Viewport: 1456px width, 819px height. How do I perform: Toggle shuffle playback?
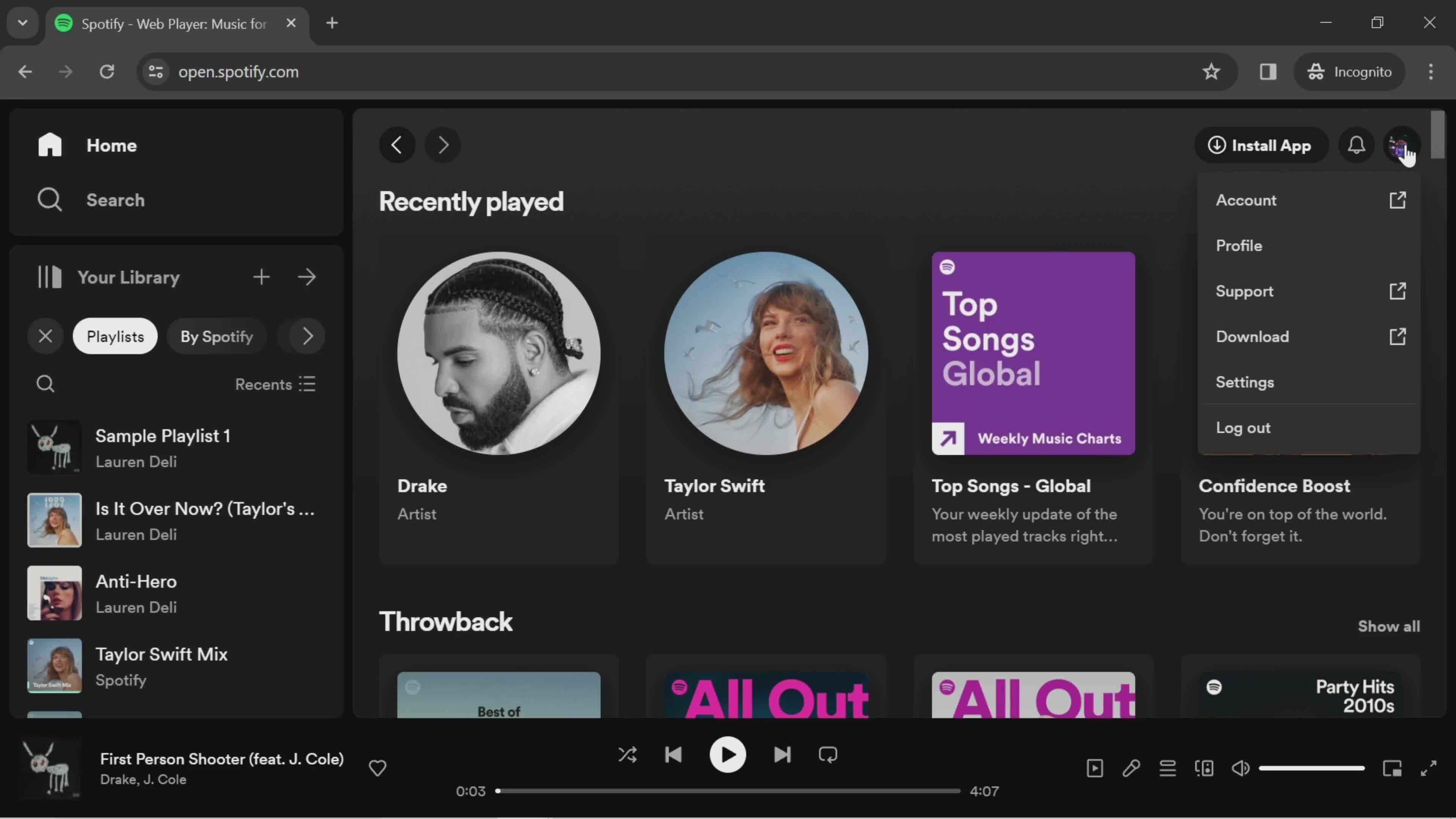tap(628, 755)
